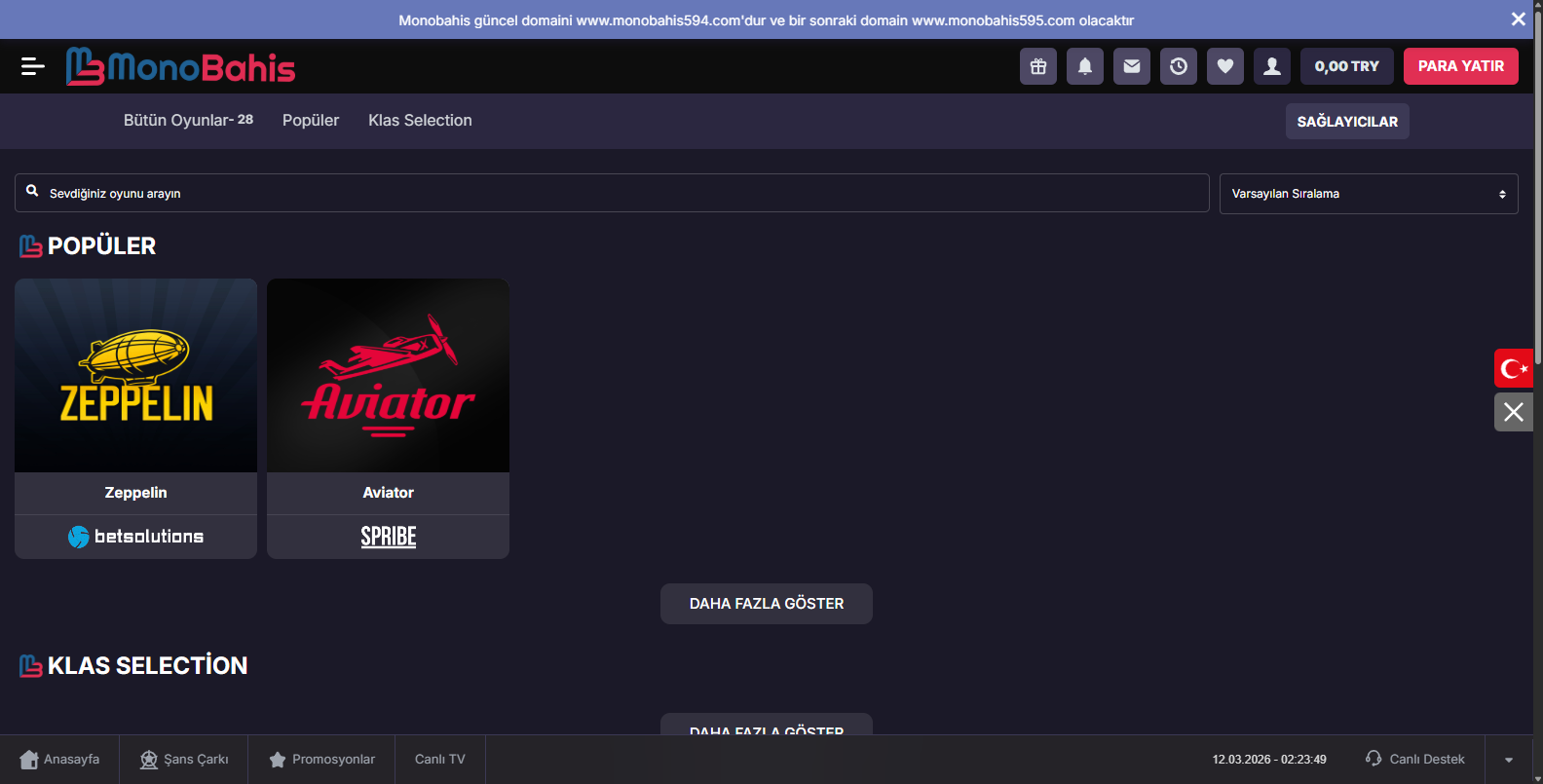Open the hamburger side menu

32,66
